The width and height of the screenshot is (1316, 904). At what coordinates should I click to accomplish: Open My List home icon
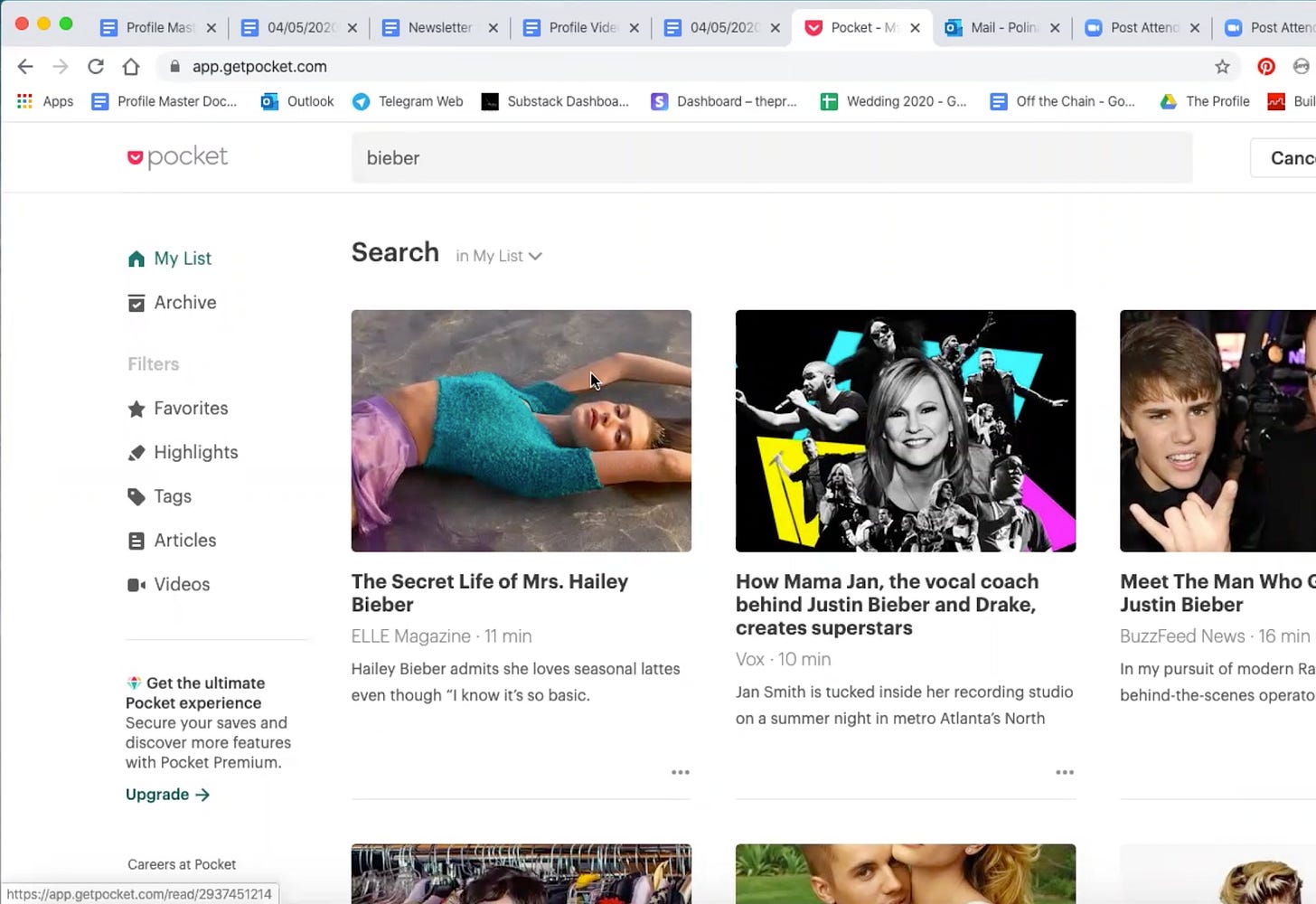(x=136, y=259)
